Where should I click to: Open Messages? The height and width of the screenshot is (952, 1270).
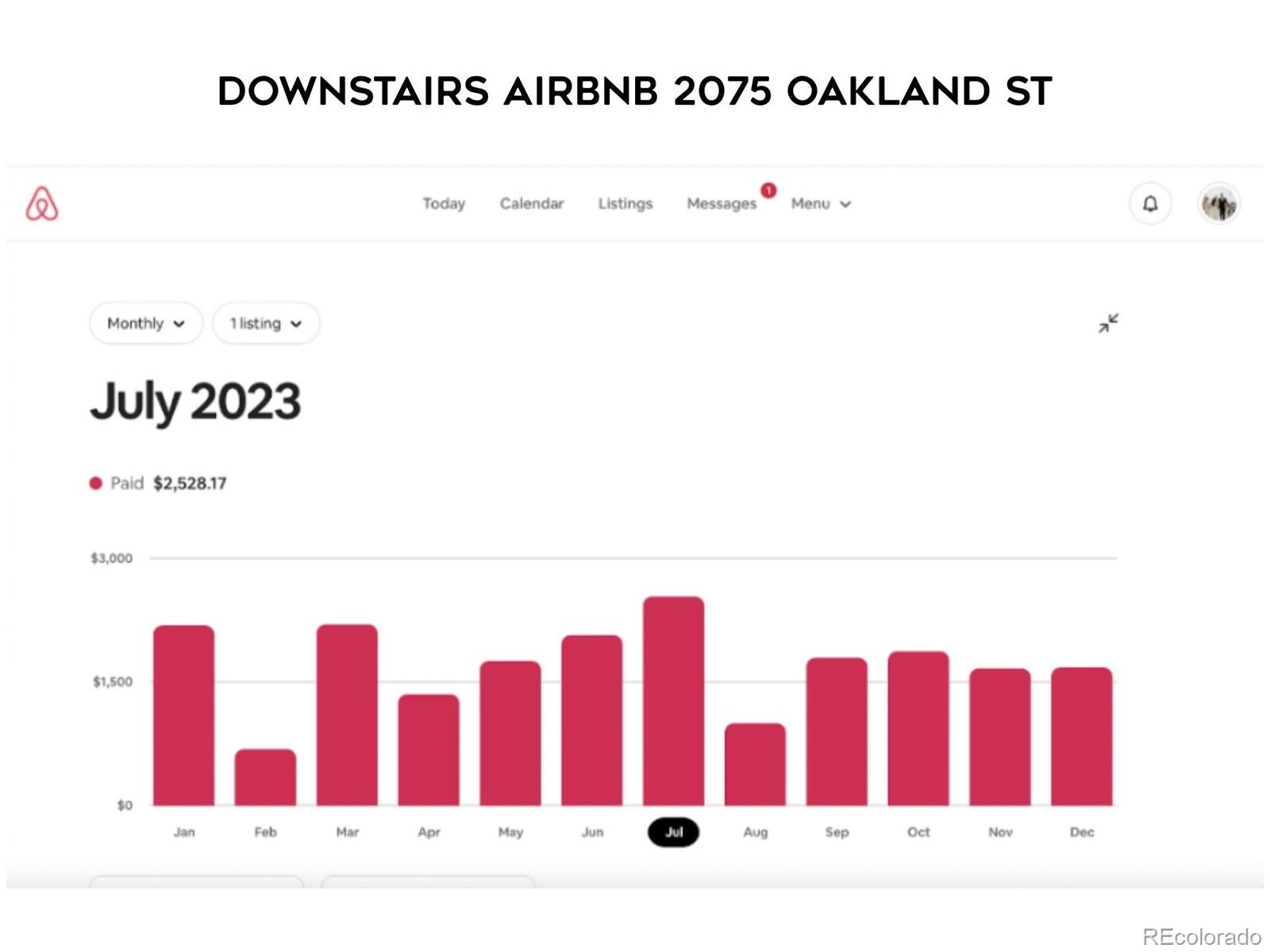pos(722,204)
